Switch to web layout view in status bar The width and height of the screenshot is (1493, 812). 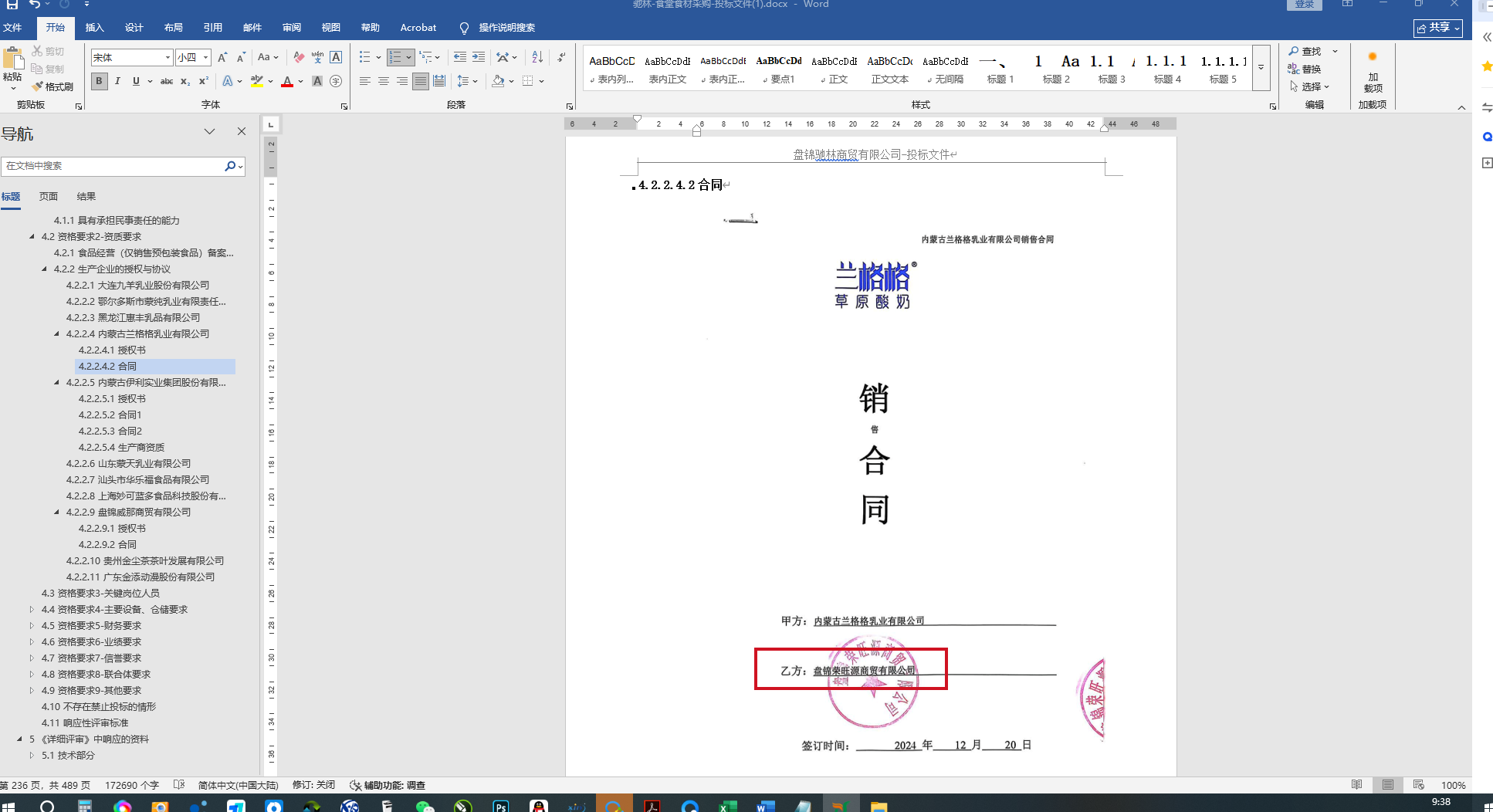click(x=1419, y=785)
